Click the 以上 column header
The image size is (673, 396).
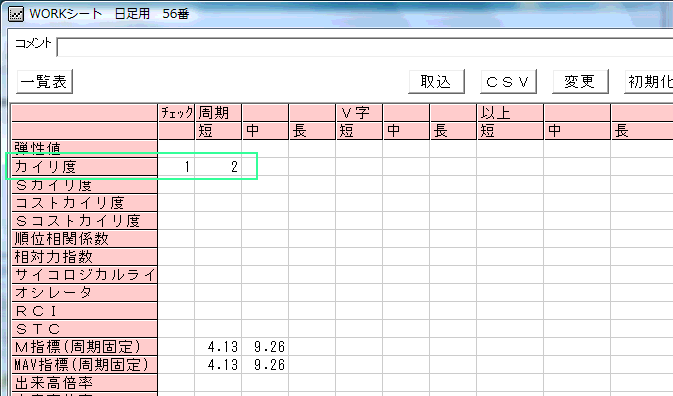(510, 113)
